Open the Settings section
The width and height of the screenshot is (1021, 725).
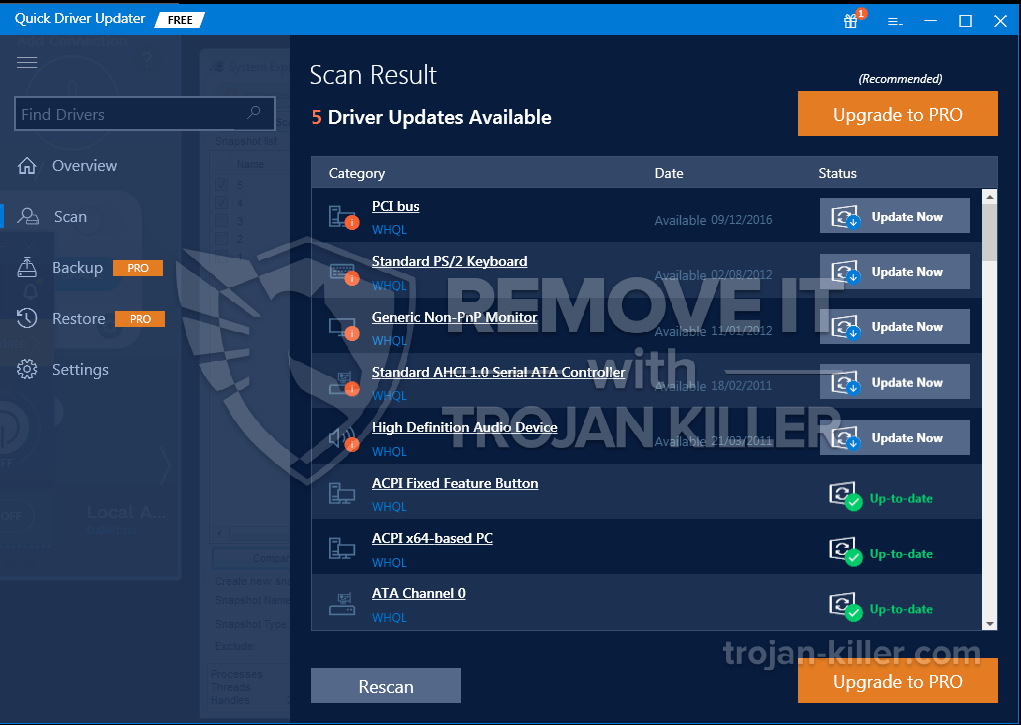[80, 370]
